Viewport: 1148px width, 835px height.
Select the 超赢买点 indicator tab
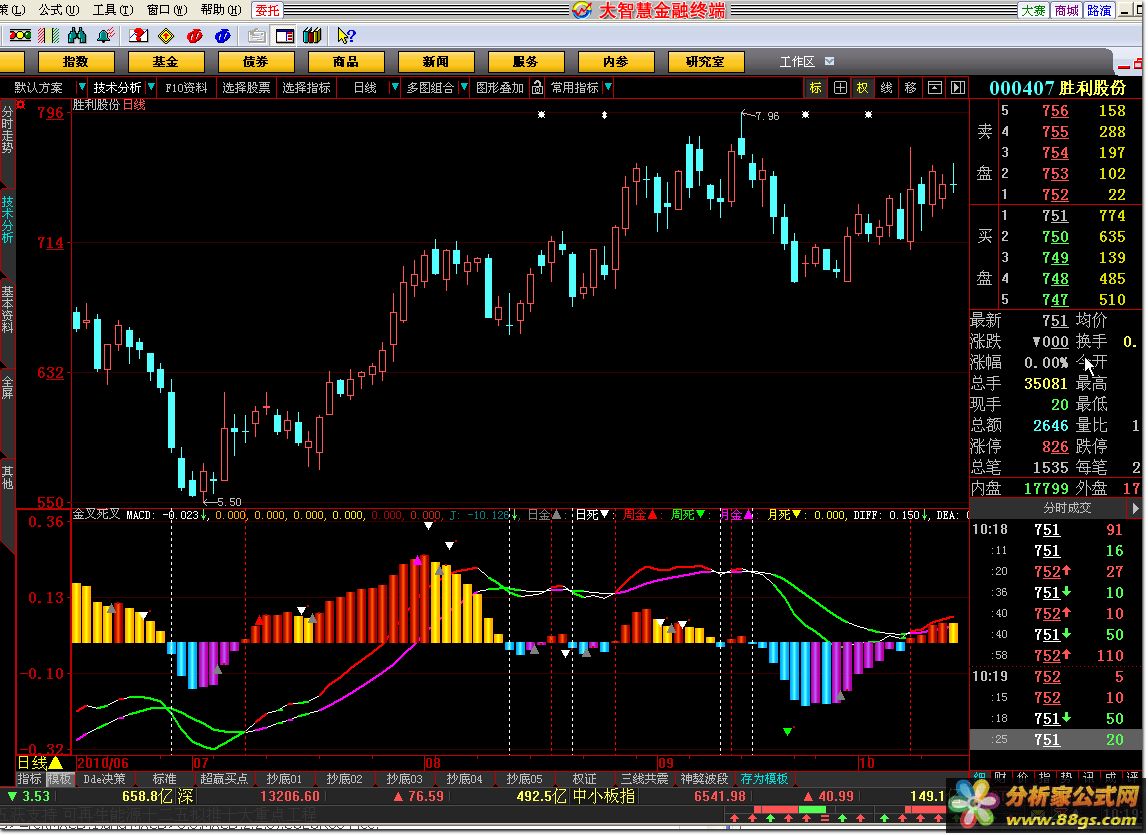click(x=223, y=779)
